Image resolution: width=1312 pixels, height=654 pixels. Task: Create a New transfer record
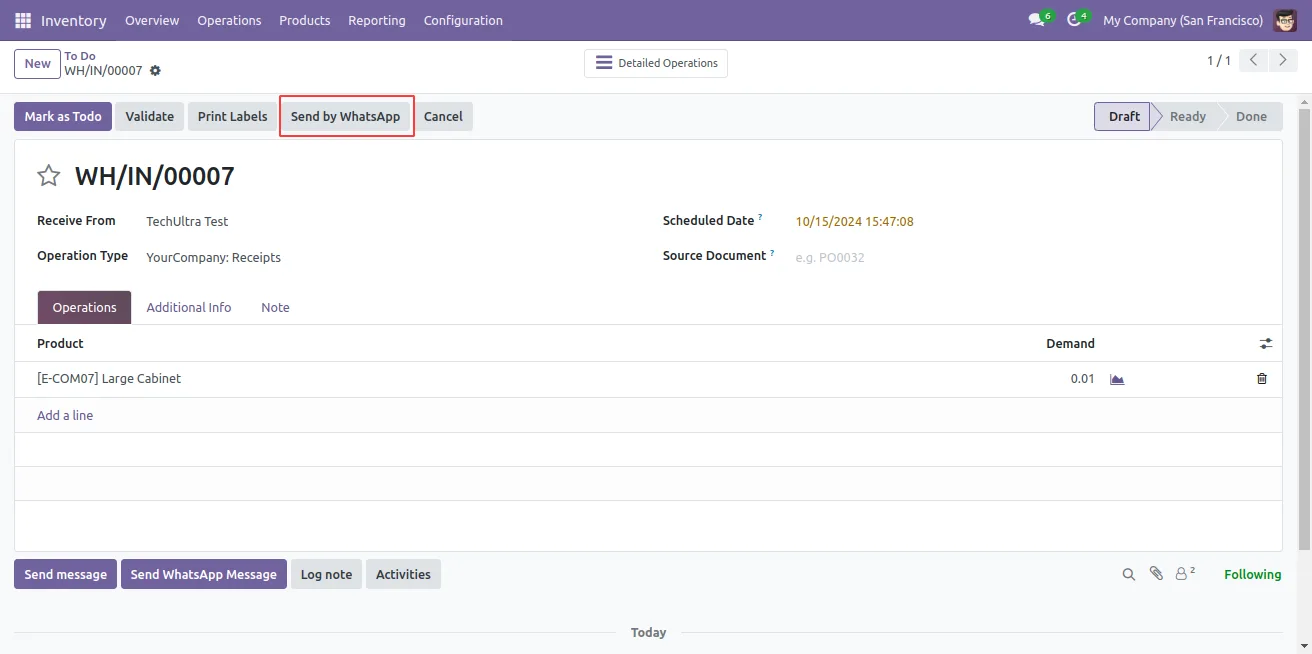[37, 63]
